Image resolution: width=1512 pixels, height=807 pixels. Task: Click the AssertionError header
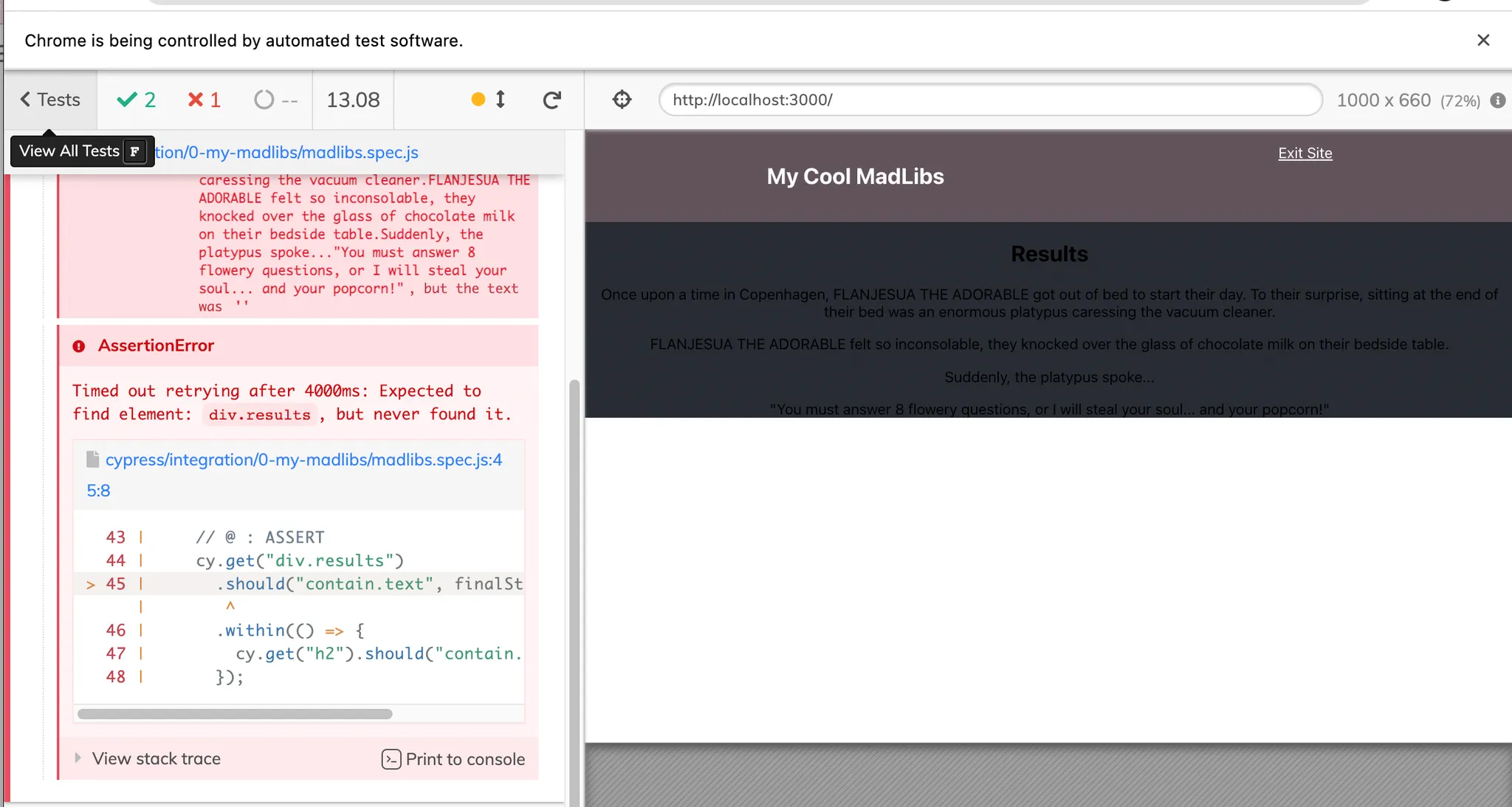coord(156,346)
